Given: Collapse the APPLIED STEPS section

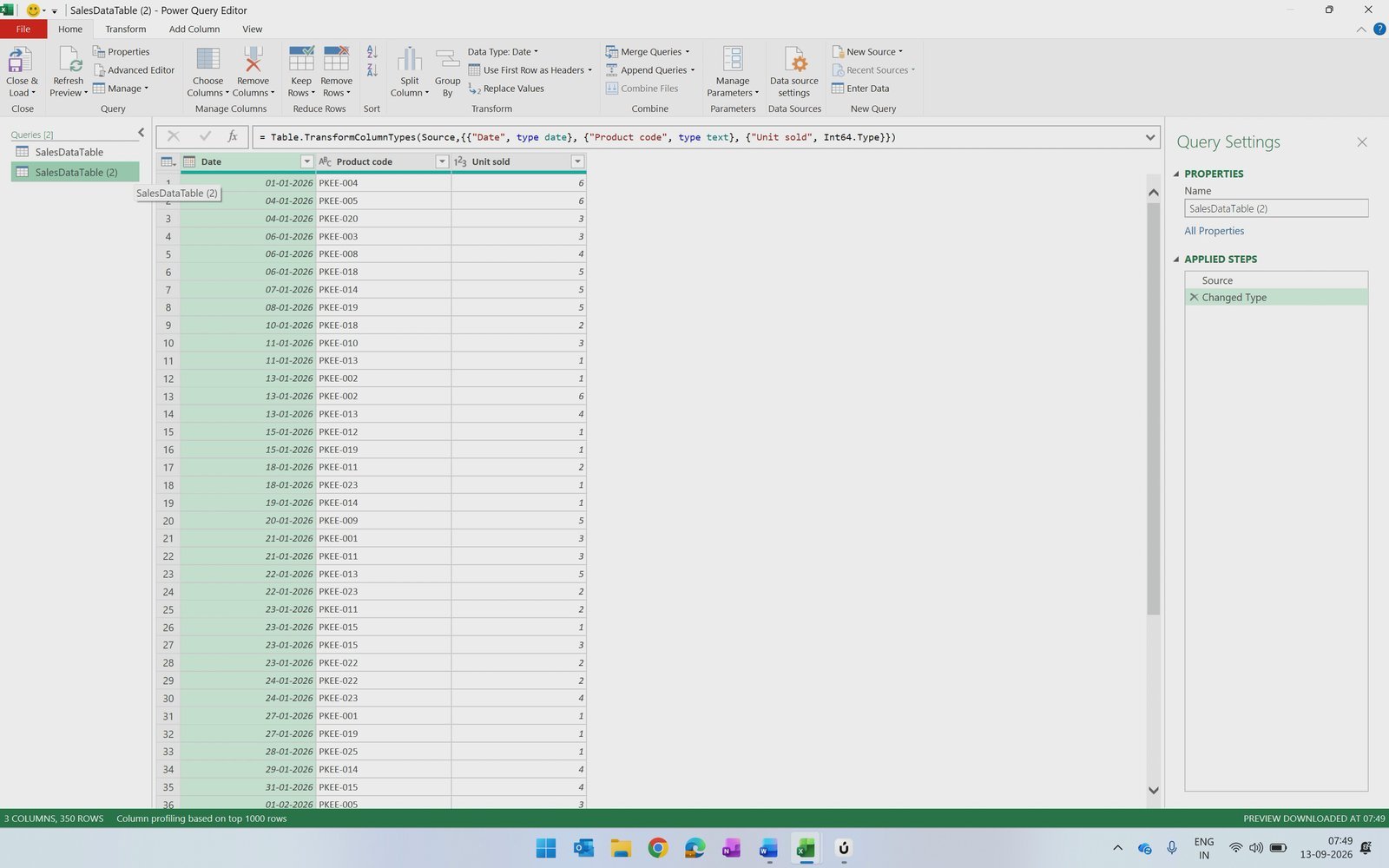Looking at the screenshot, I should pyautogui.click(x=1176, y=259).
